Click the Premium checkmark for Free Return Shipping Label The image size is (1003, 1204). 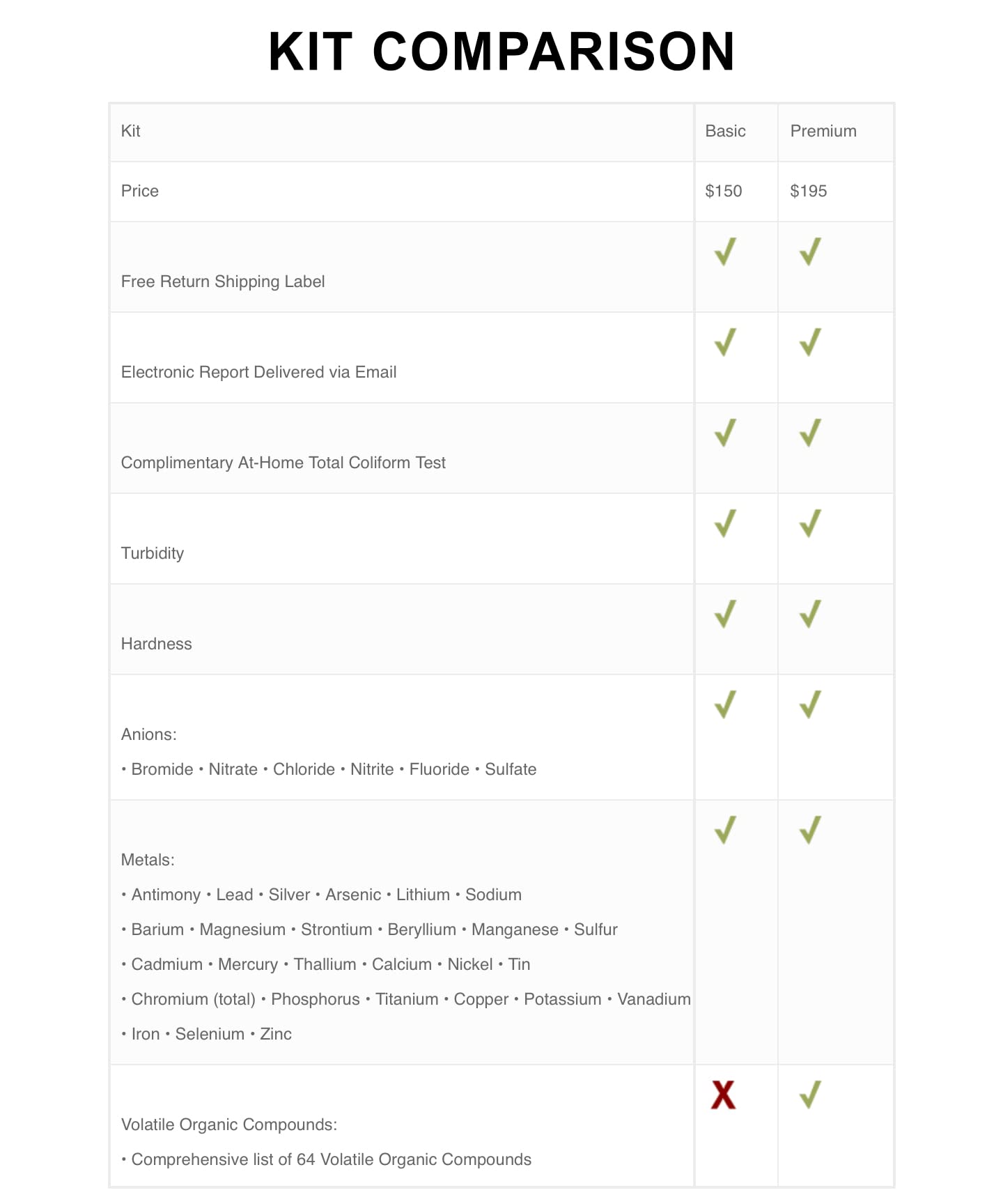[810, 252]
